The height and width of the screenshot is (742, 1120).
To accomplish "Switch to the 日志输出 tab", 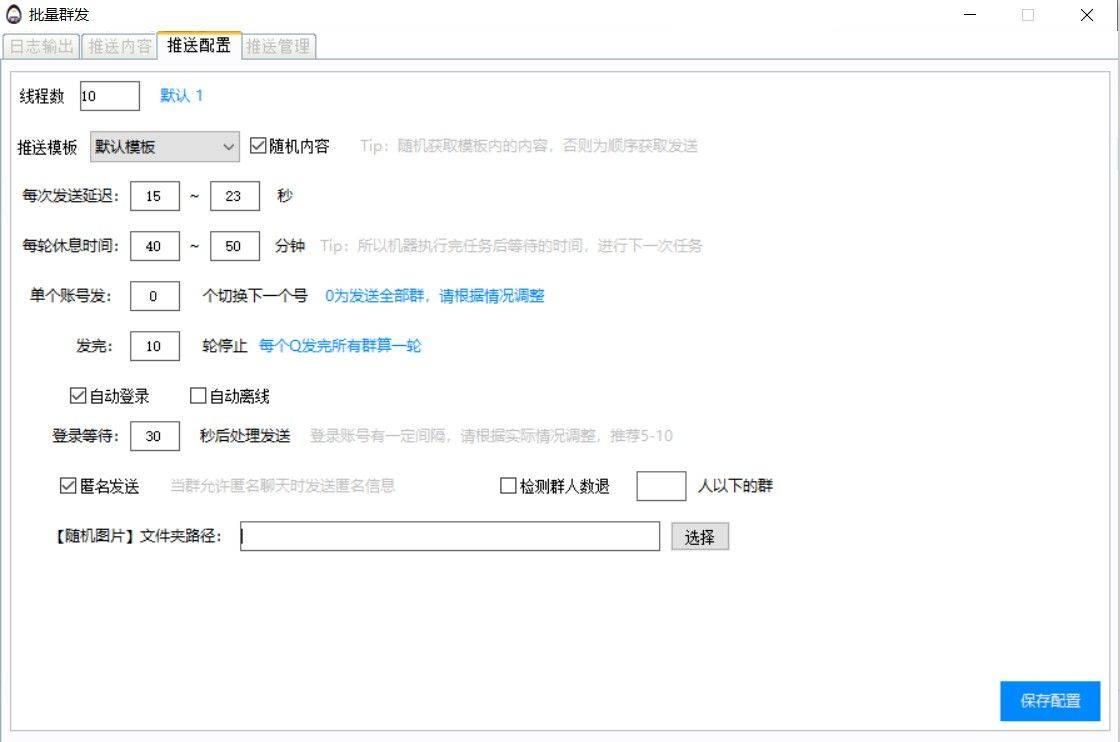I will pyautogui.click(x=42, y=46).
